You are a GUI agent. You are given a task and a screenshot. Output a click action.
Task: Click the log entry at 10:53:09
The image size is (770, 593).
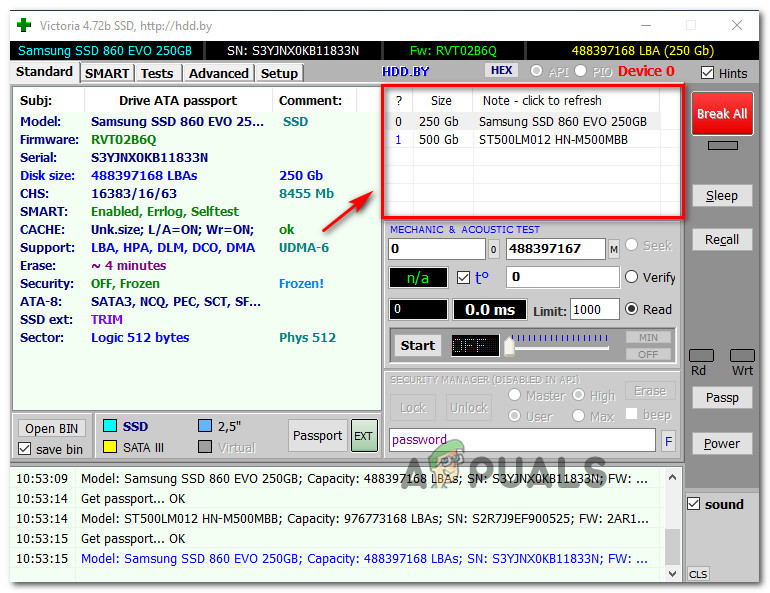(339, 479)
